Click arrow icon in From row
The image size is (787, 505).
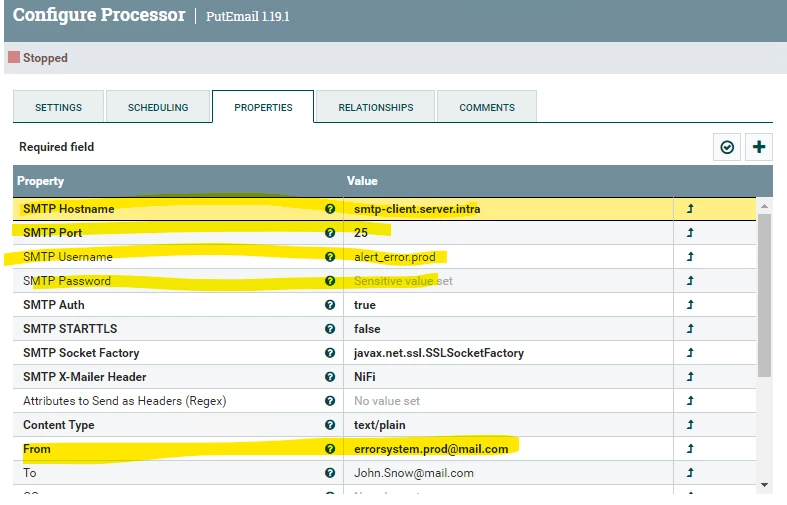[690, 449]
